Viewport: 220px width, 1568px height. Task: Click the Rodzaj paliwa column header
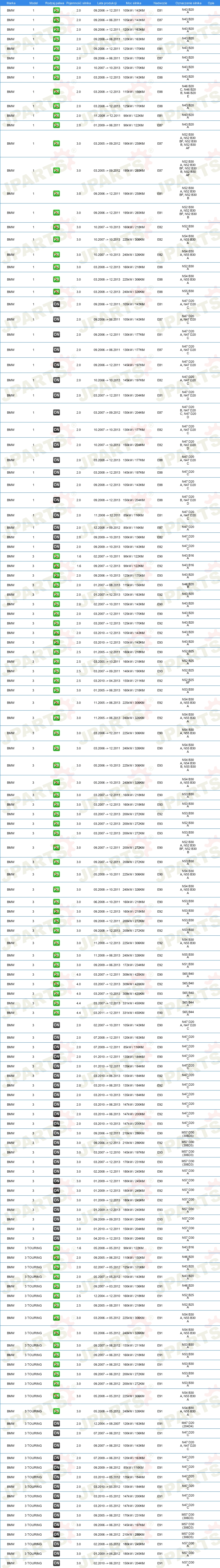click(55, 3)
